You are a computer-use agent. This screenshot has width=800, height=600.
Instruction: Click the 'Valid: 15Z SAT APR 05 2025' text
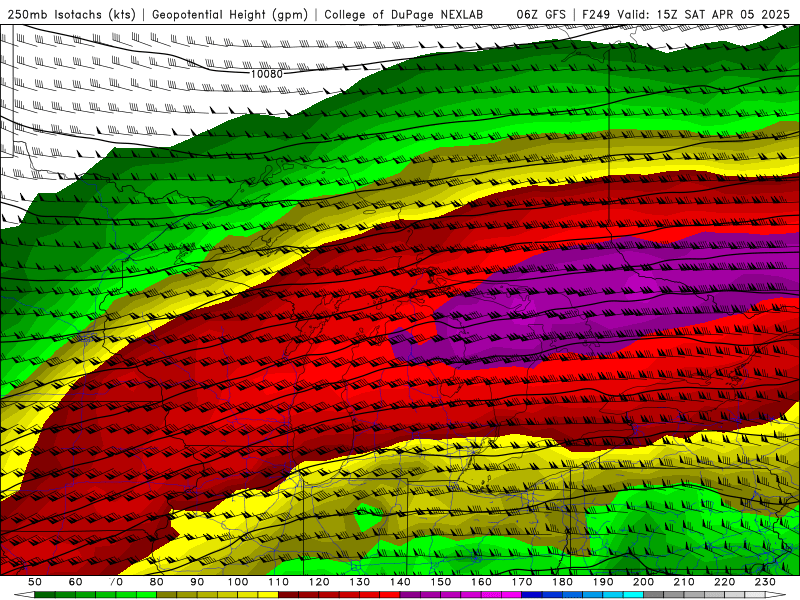(x=704, y=15)
